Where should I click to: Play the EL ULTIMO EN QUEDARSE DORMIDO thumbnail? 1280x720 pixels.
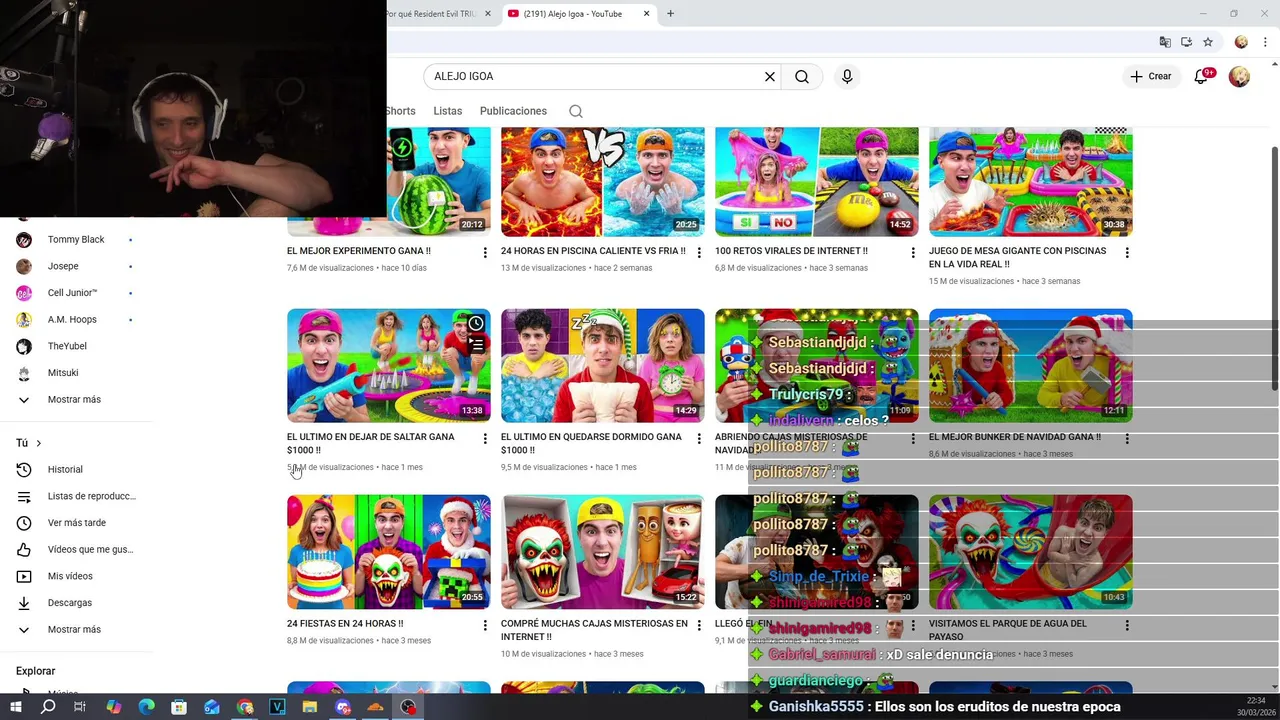[x=602, y=365]
